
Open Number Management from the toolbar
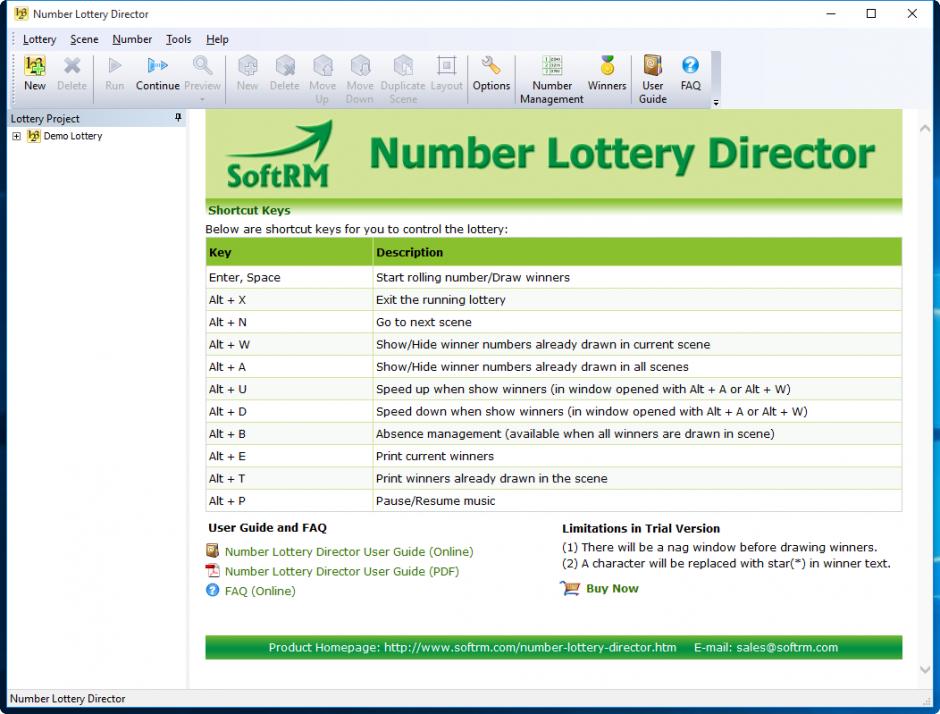pos(552,79)
